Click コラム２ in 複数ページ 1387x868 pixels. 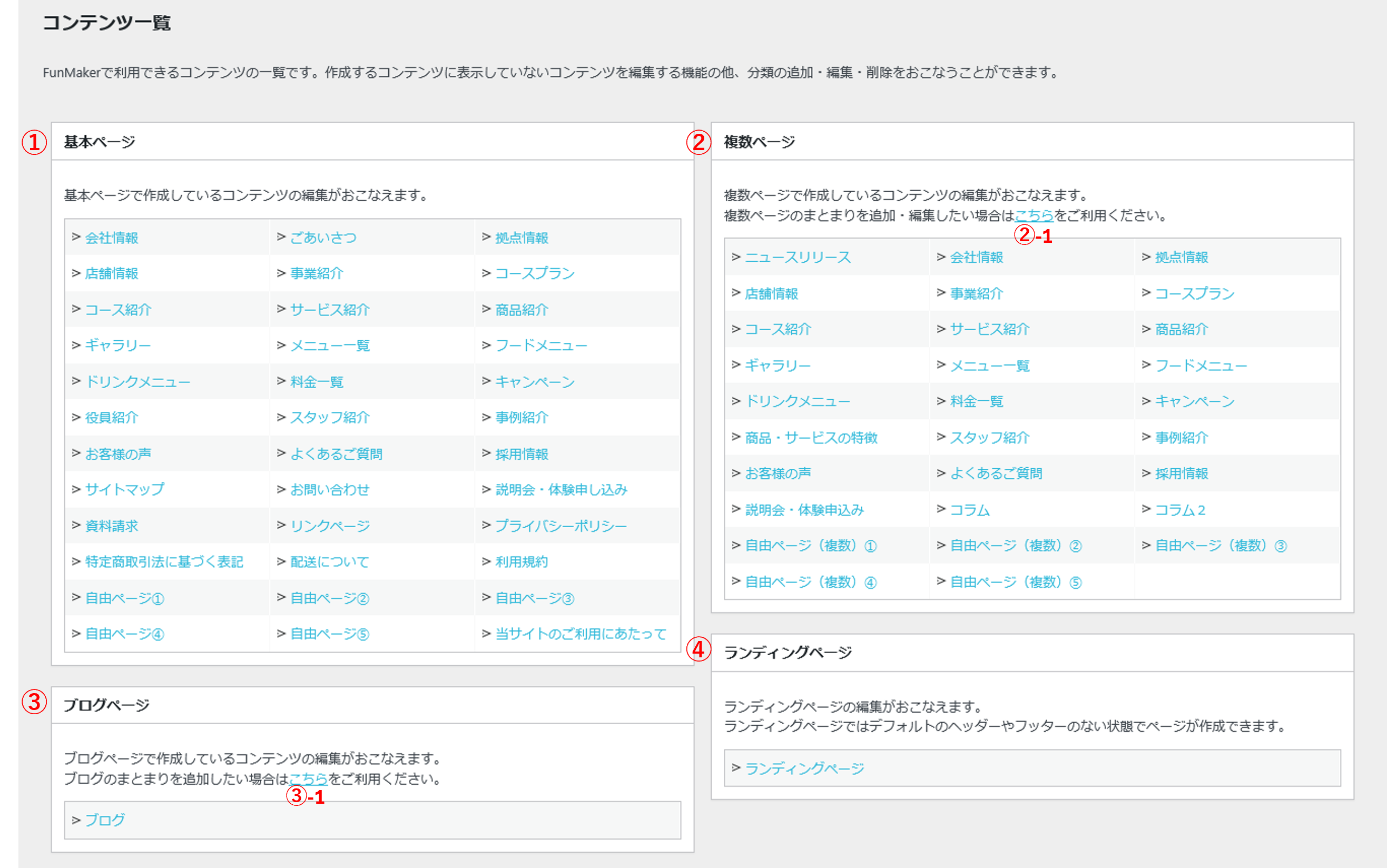click(1180, 510)
